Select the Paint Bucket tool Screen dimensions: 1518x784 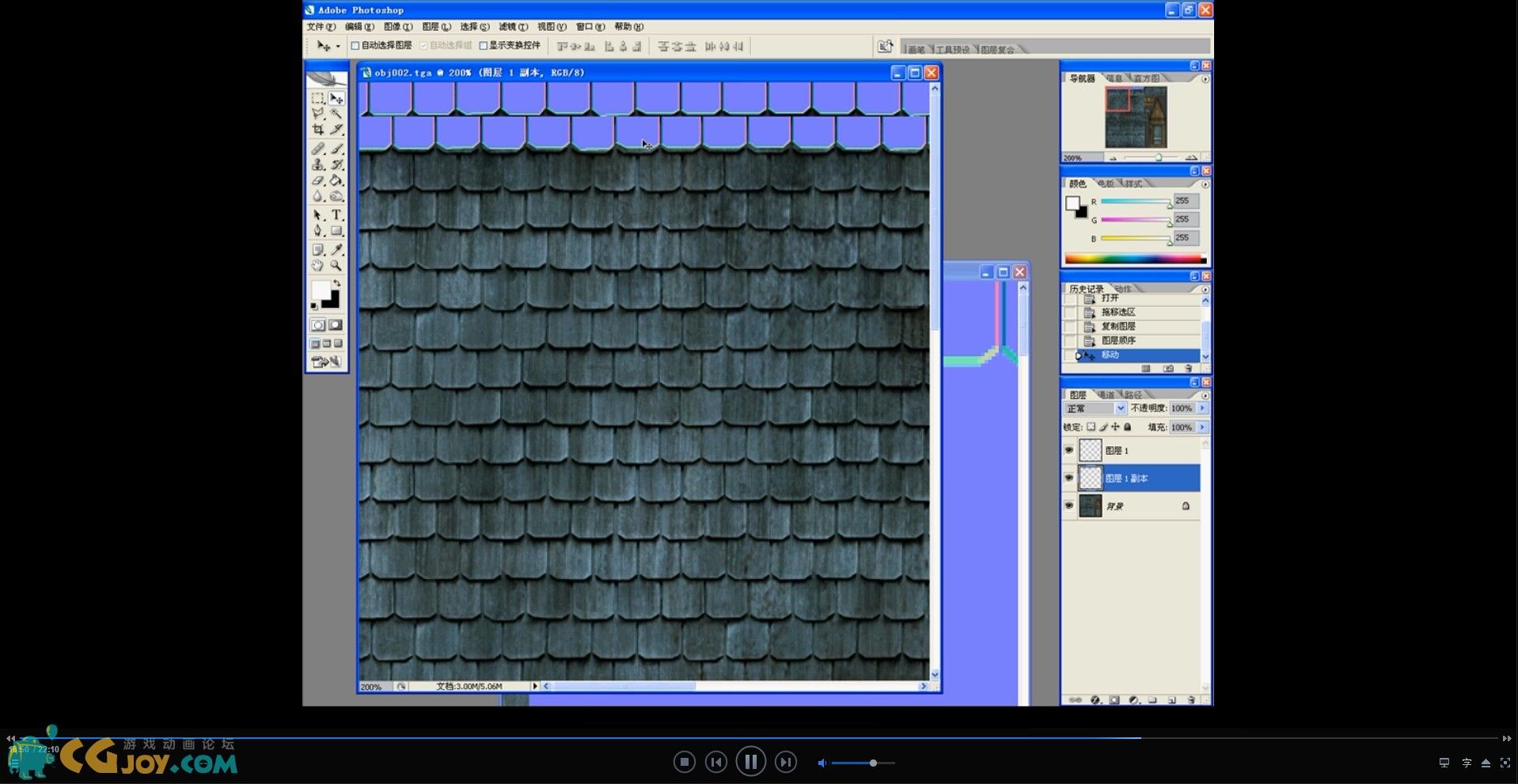336,180
